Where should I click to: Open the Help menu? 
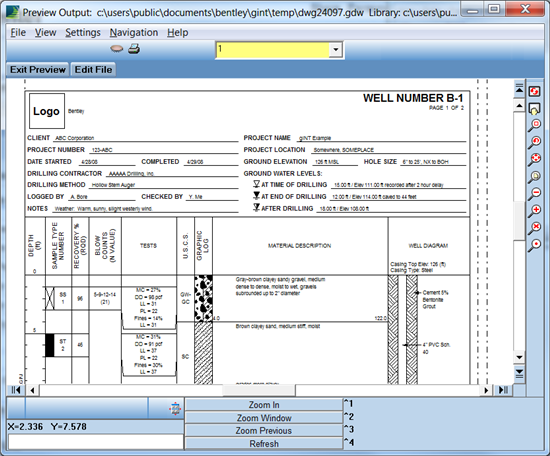[x=177, y=33]
